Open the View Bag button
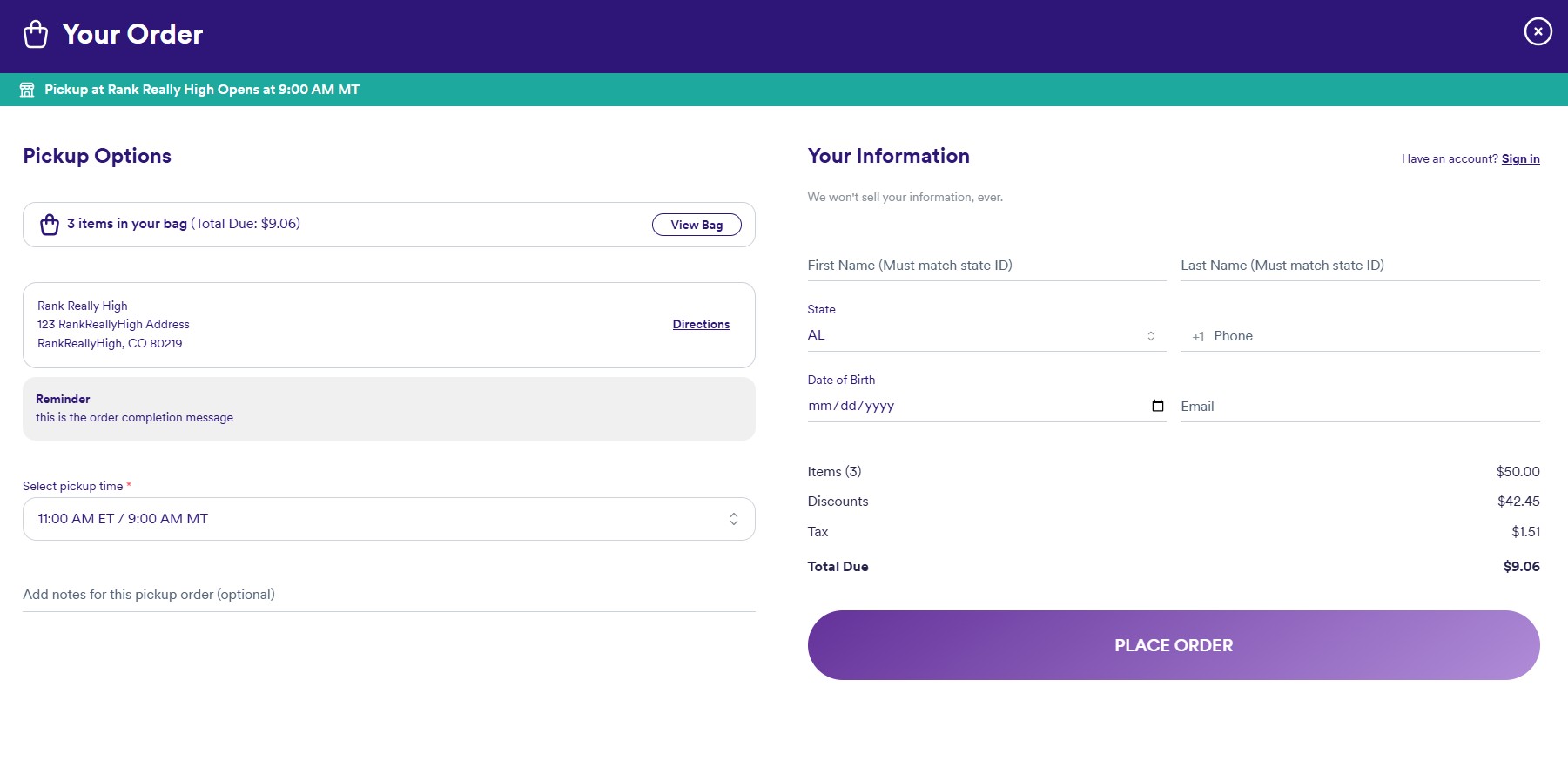Screen dimensions: 1568x761 697,225
